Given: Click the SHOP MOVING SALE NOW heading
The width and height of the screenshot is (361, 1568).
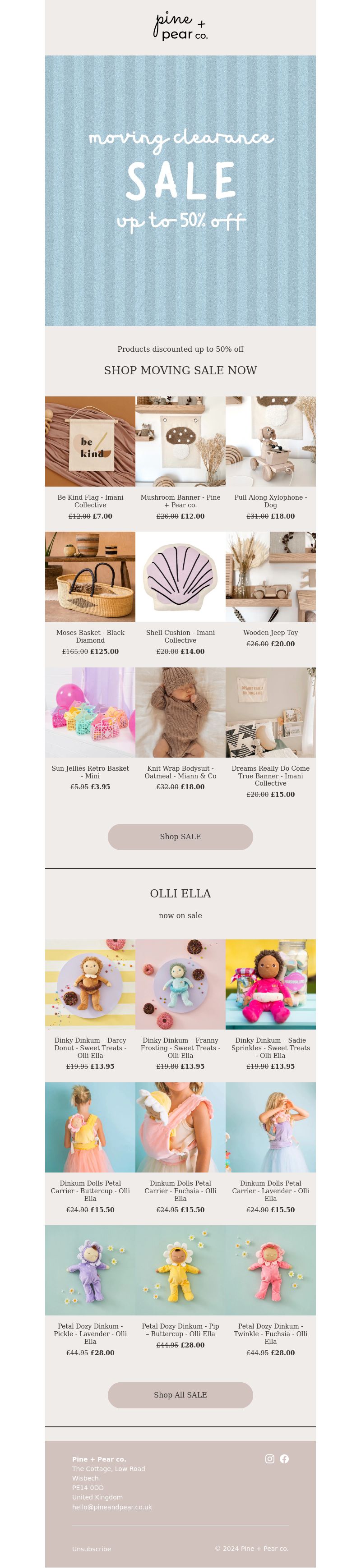Looking at the screenshot, I should 180,370.
